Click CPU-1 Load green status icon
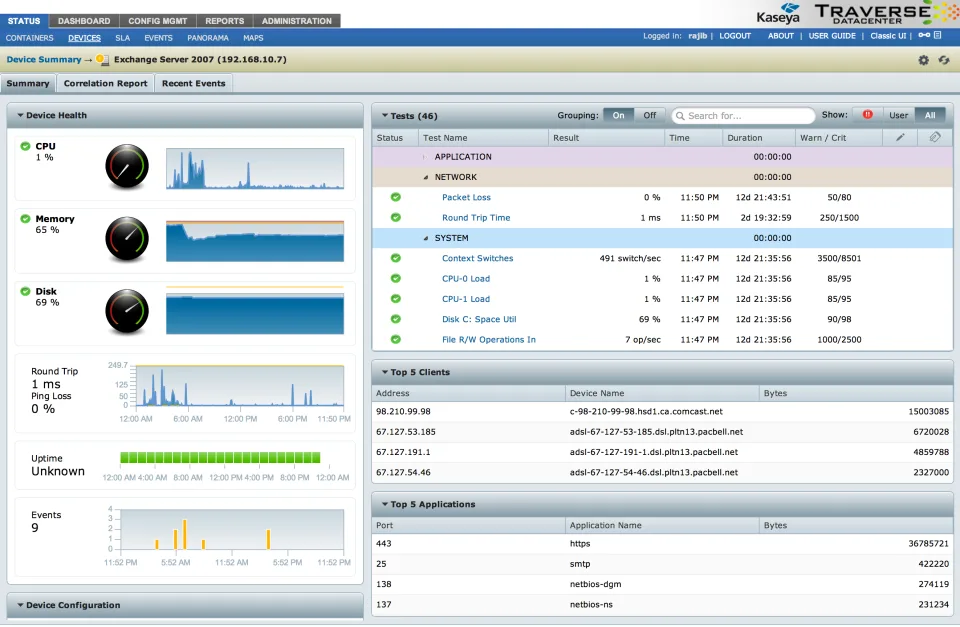This screenshot has width=960, height=627. (x=396, y=299)
